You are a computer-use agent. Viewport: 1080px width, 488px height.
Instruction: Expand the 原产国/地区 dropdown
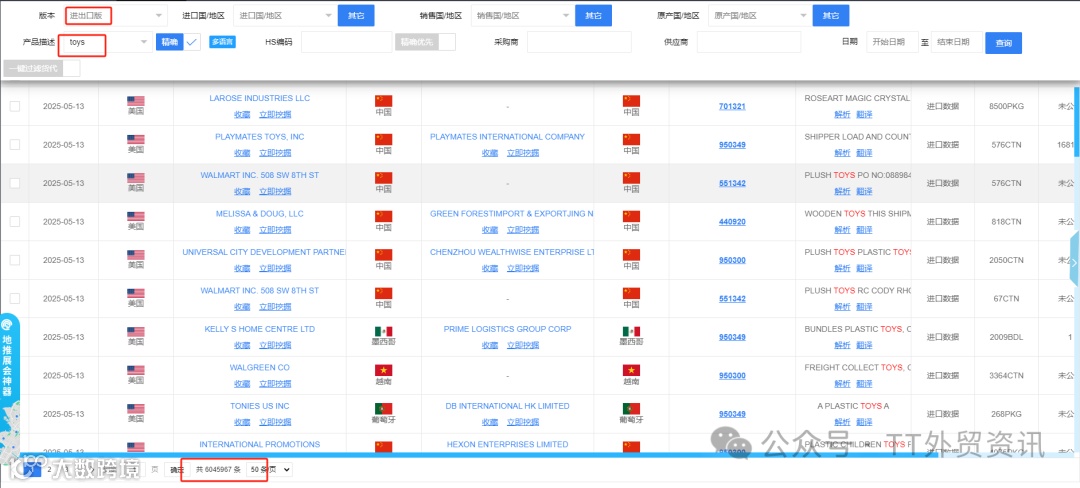tap(760, 15)
